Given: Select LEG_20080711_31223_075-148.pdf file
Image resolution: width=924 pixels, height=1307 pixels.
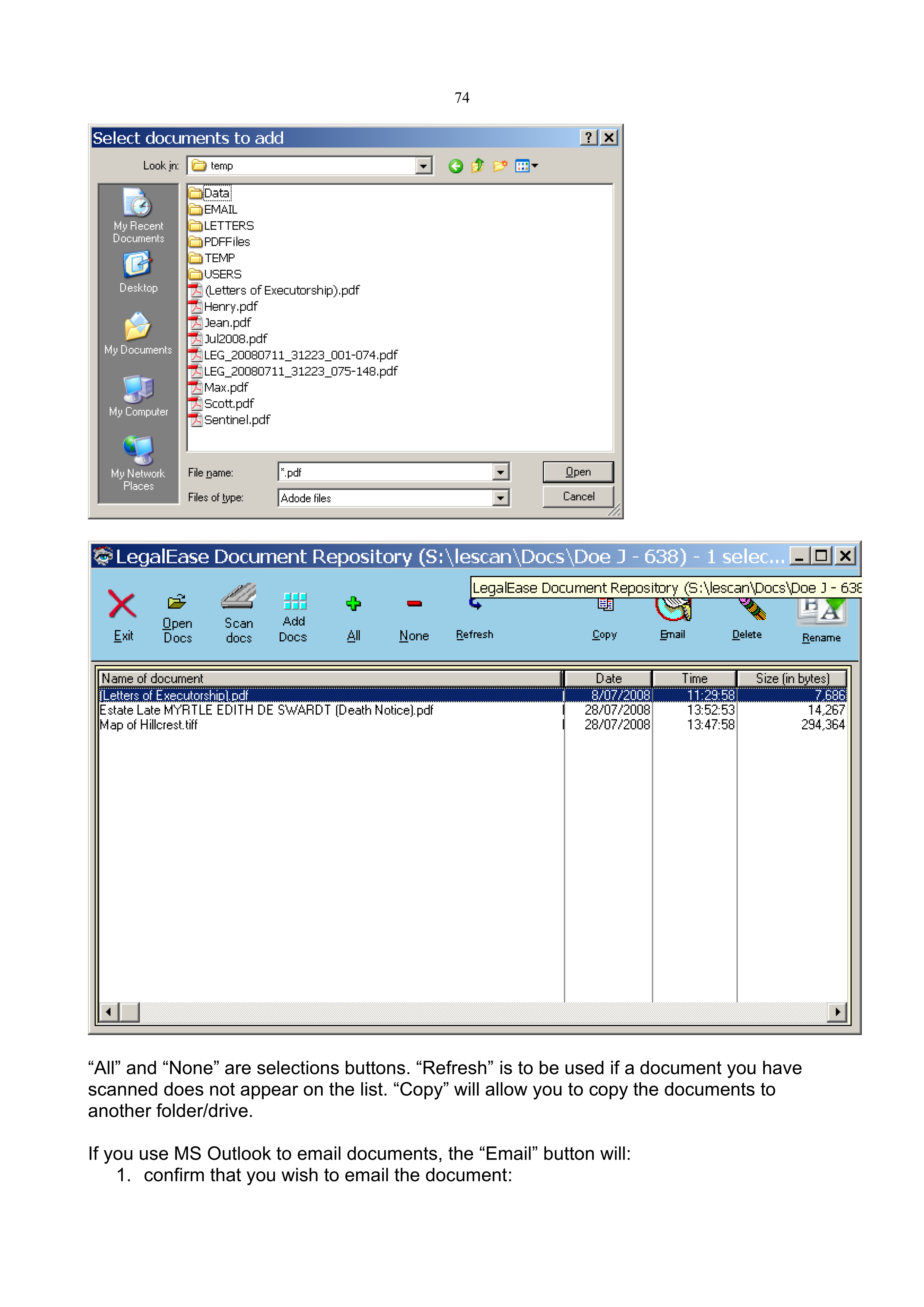Looking at the screenshot, I should [x=293, y=371].
